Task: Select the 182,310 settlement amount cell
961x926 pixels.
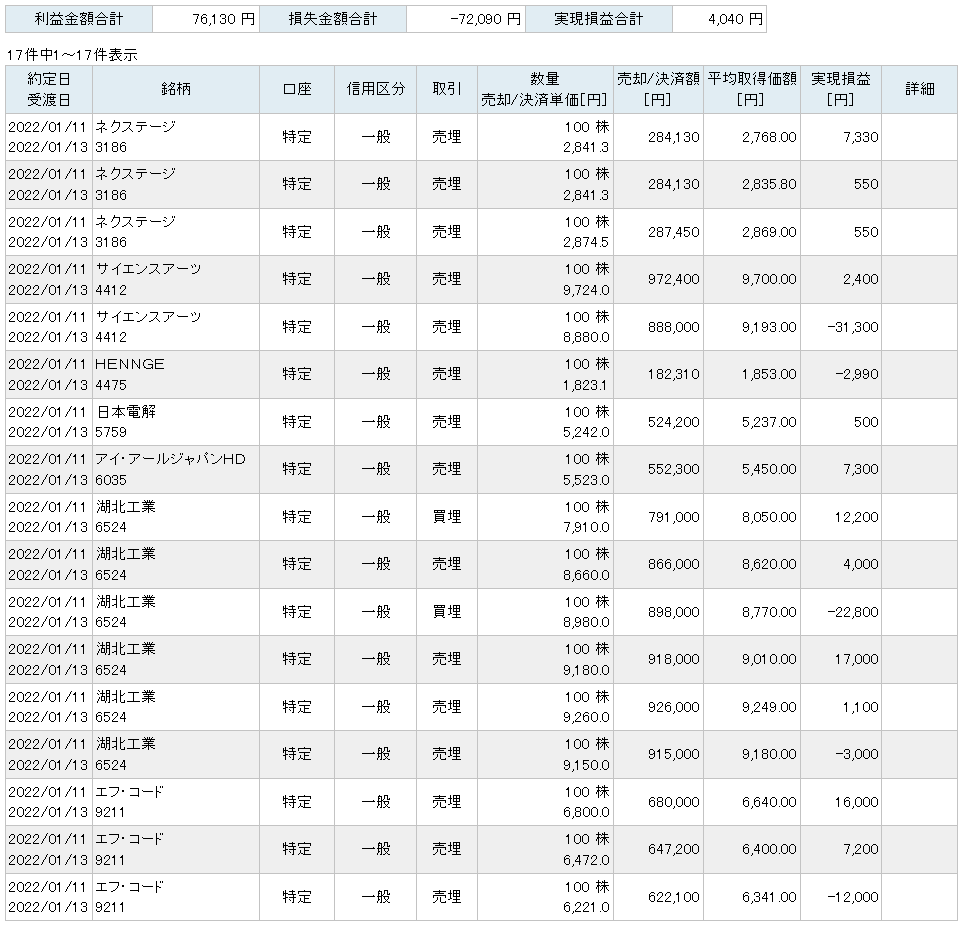Action: 659,374
